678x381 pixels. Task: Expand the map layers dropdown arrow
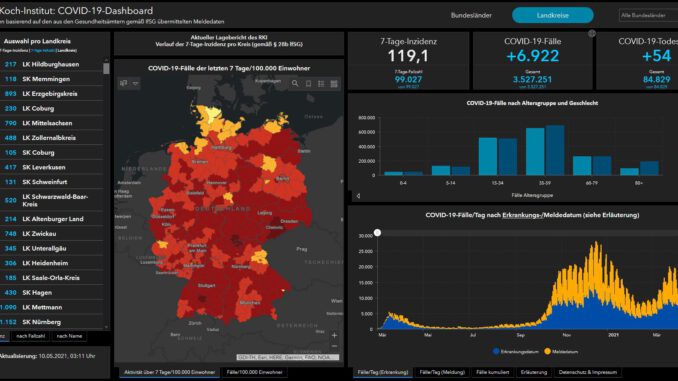click(x=135, y=83)
